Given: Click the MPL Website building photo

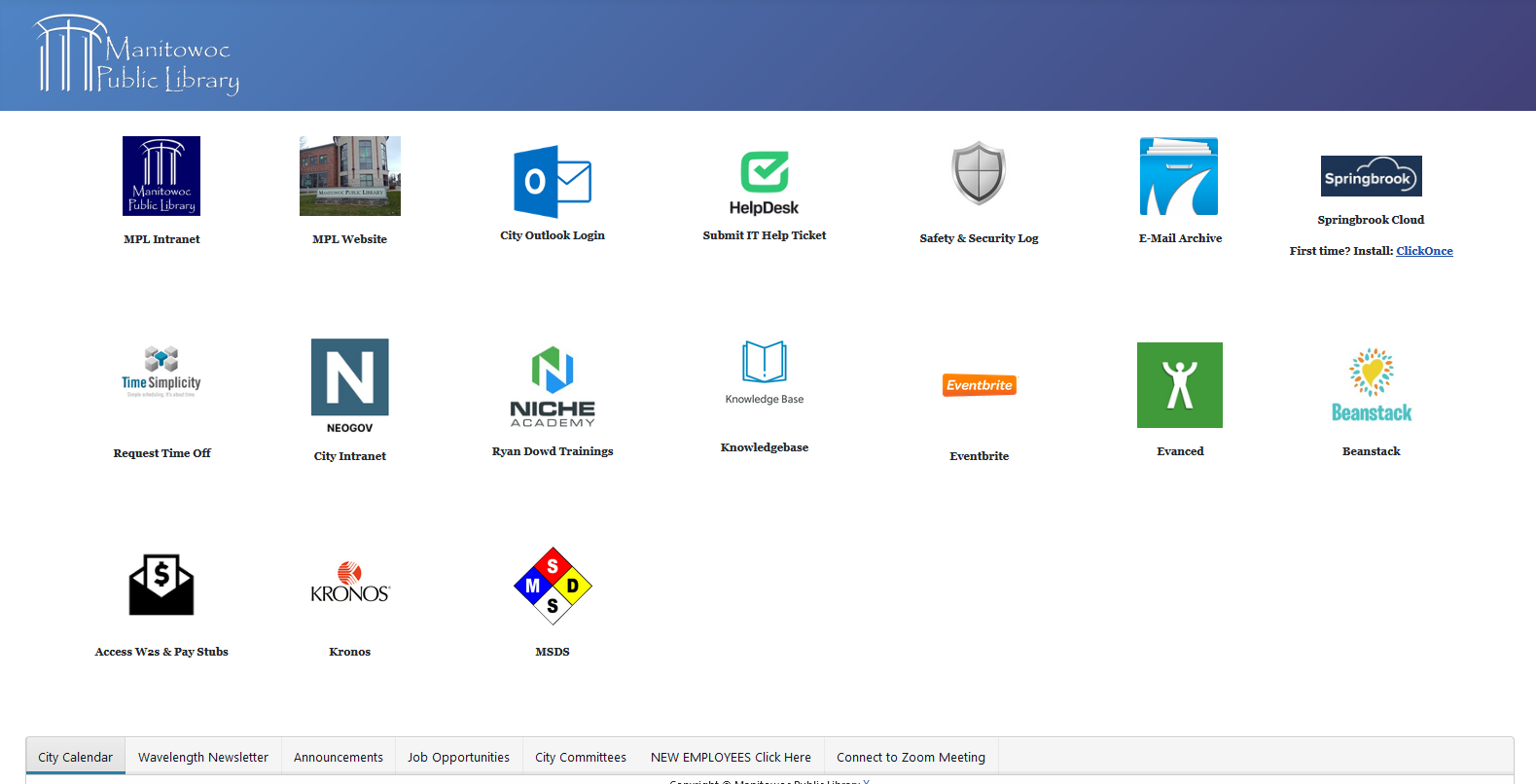Looking at the screenshot, I should (x=350, y=176).
